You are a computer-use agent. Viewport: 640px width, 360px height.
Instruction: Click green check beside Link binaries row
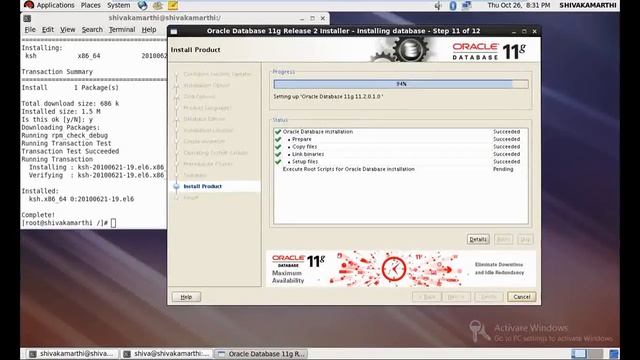(278, 154)
